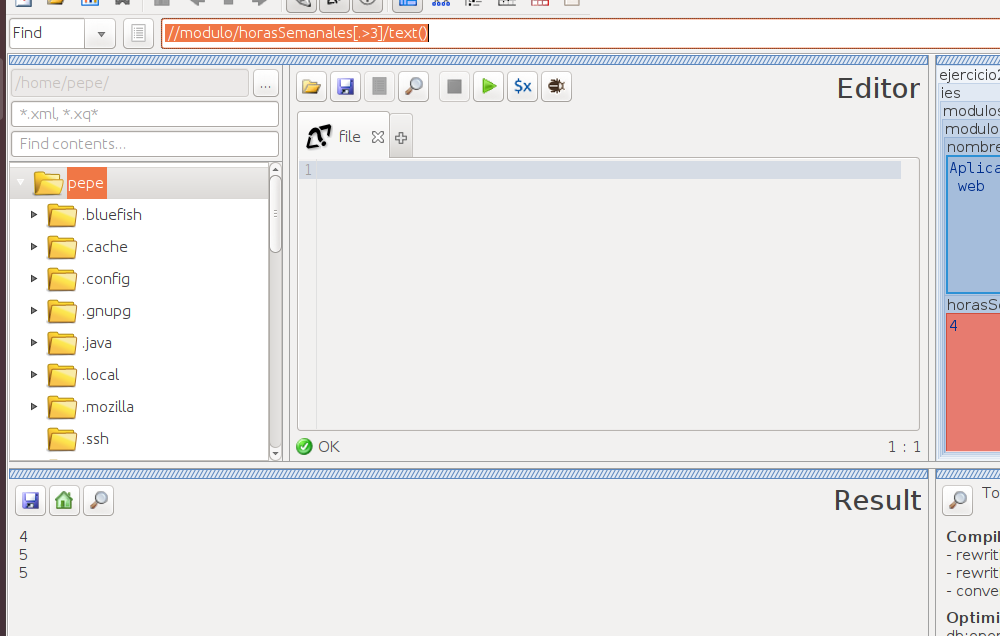Expand the .config folder
The width and height of the screenshot is (1000, 636).
(x=34, y=279)
